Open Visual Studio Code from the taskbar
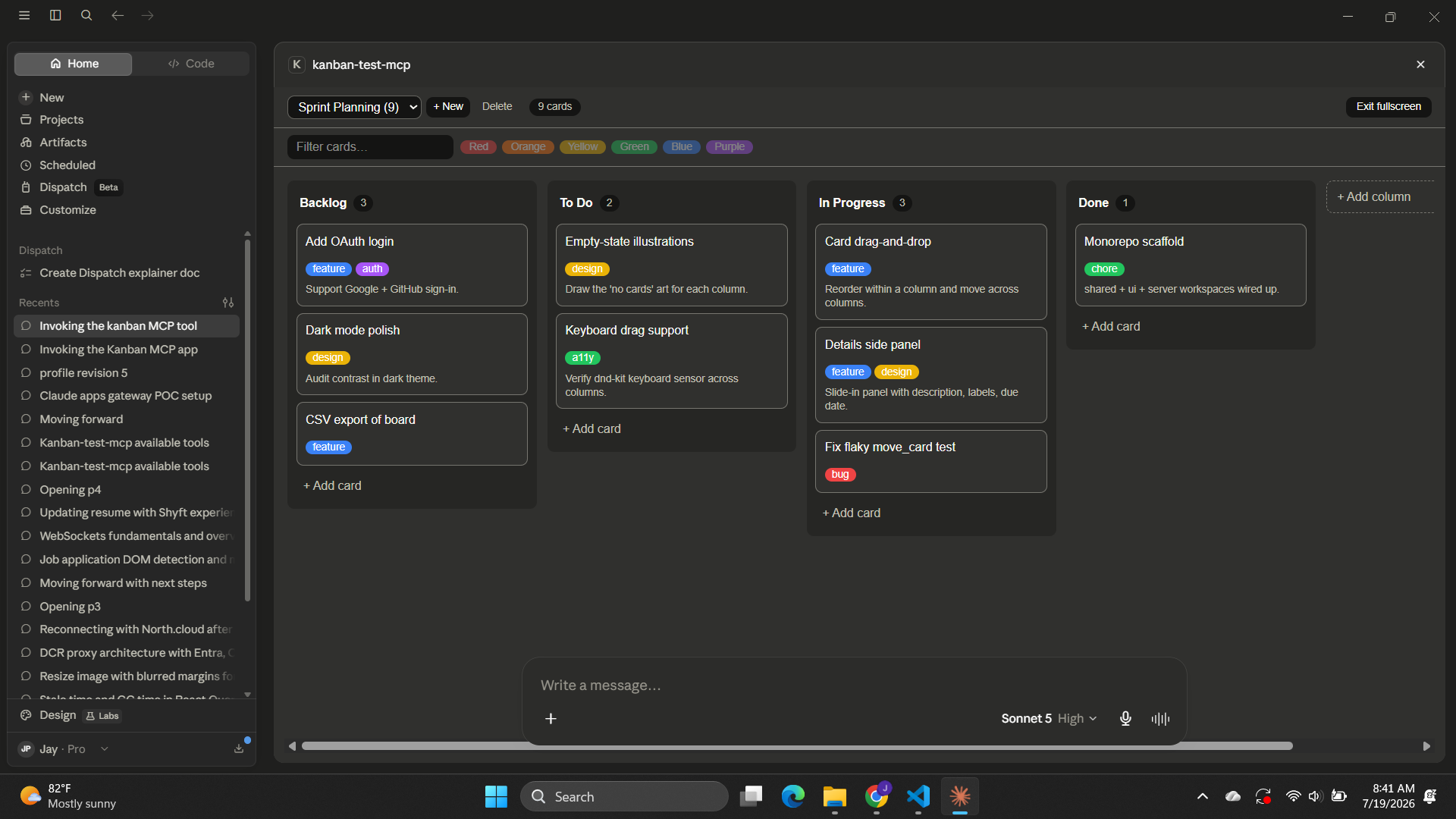This screenshot has height=819, width=1456. [918, 796]
